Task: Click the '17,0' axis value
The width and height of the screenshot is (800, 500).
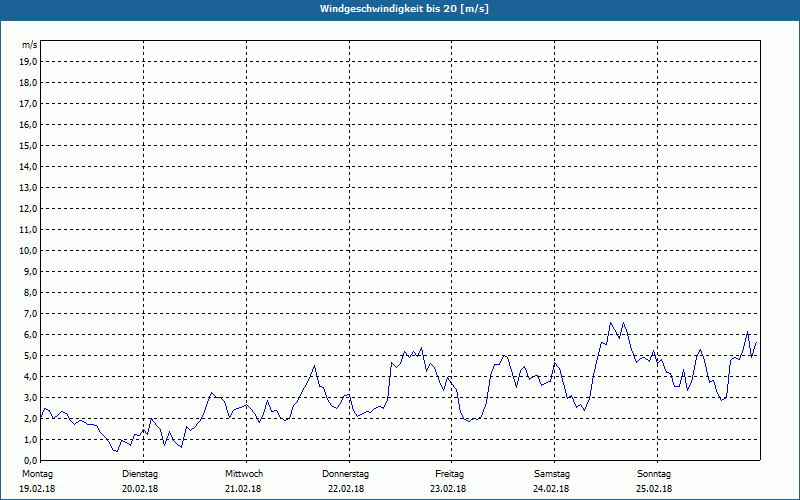Action: [x=28, y=104]
